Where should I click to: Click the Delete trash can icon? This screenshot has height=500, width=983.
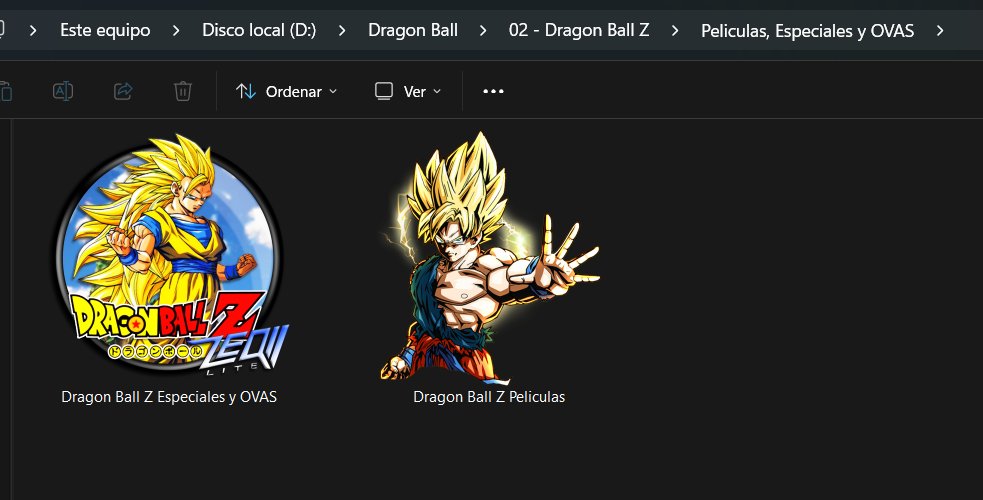coord(182,91)
